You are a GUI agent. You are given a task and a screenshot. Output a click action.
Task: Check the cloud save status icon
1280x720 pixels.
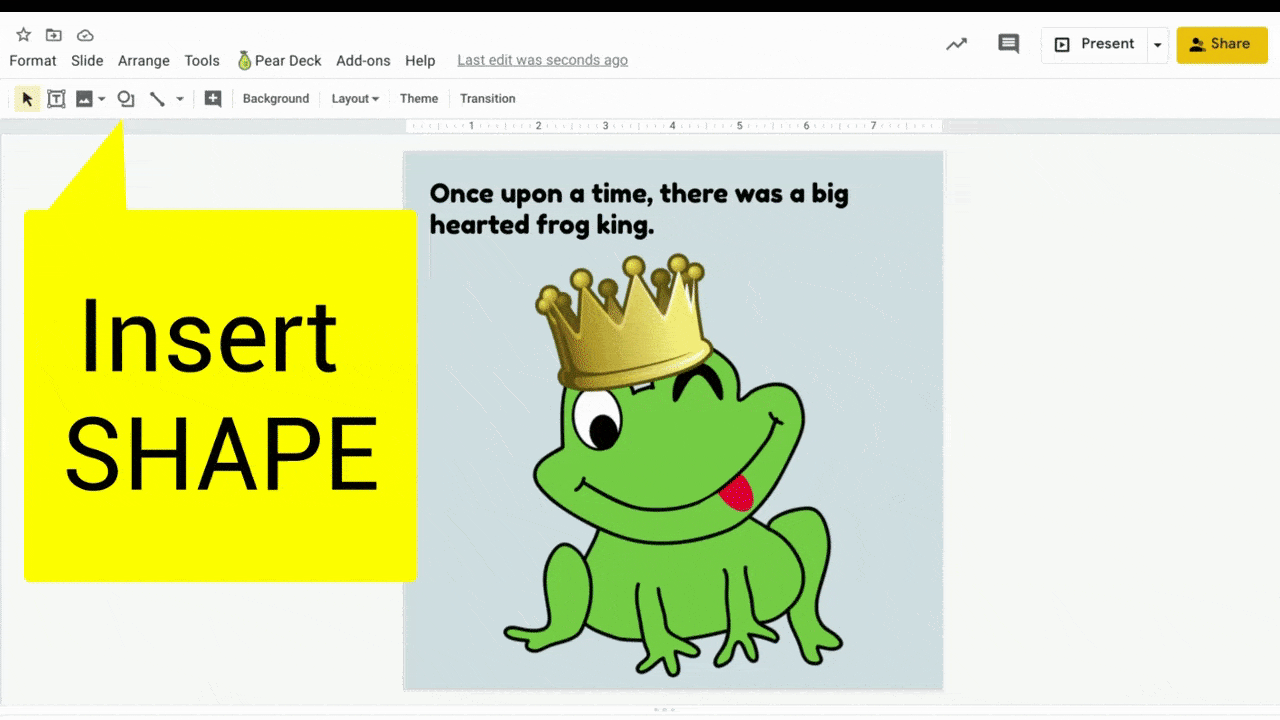click(85, 35)
